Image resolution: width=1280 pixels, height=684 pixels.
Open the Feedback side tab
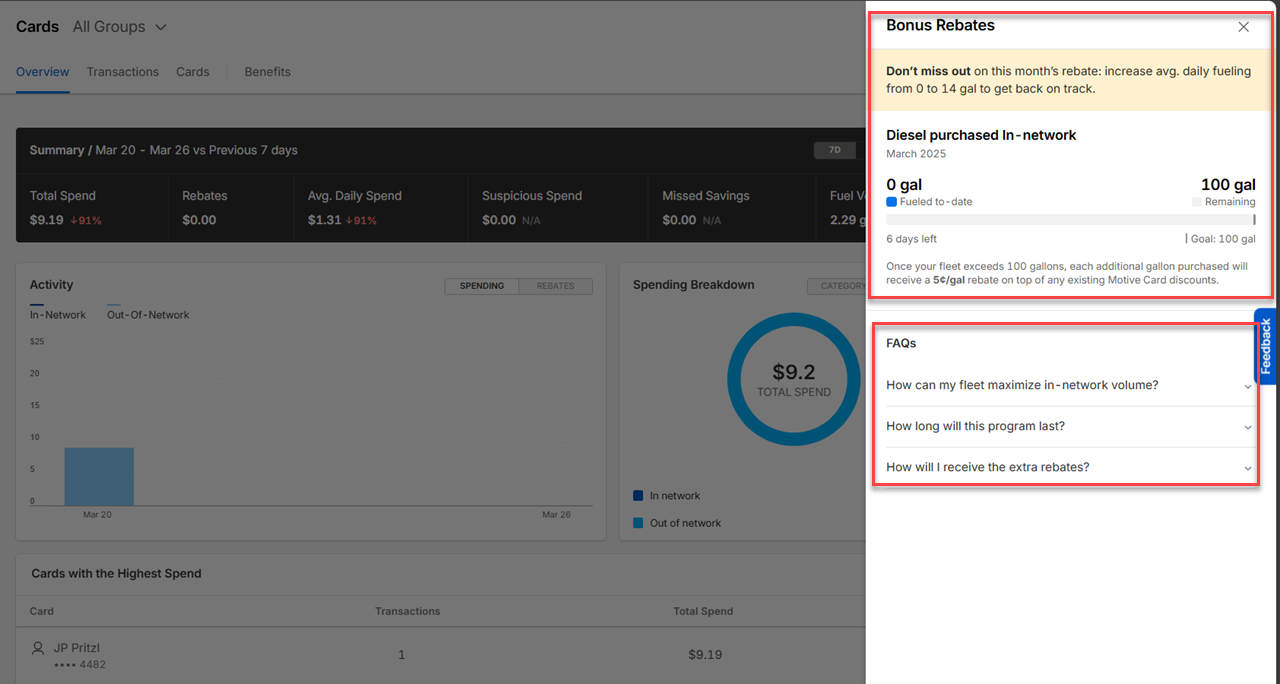pyautogui.click(x=1266, y=346)
